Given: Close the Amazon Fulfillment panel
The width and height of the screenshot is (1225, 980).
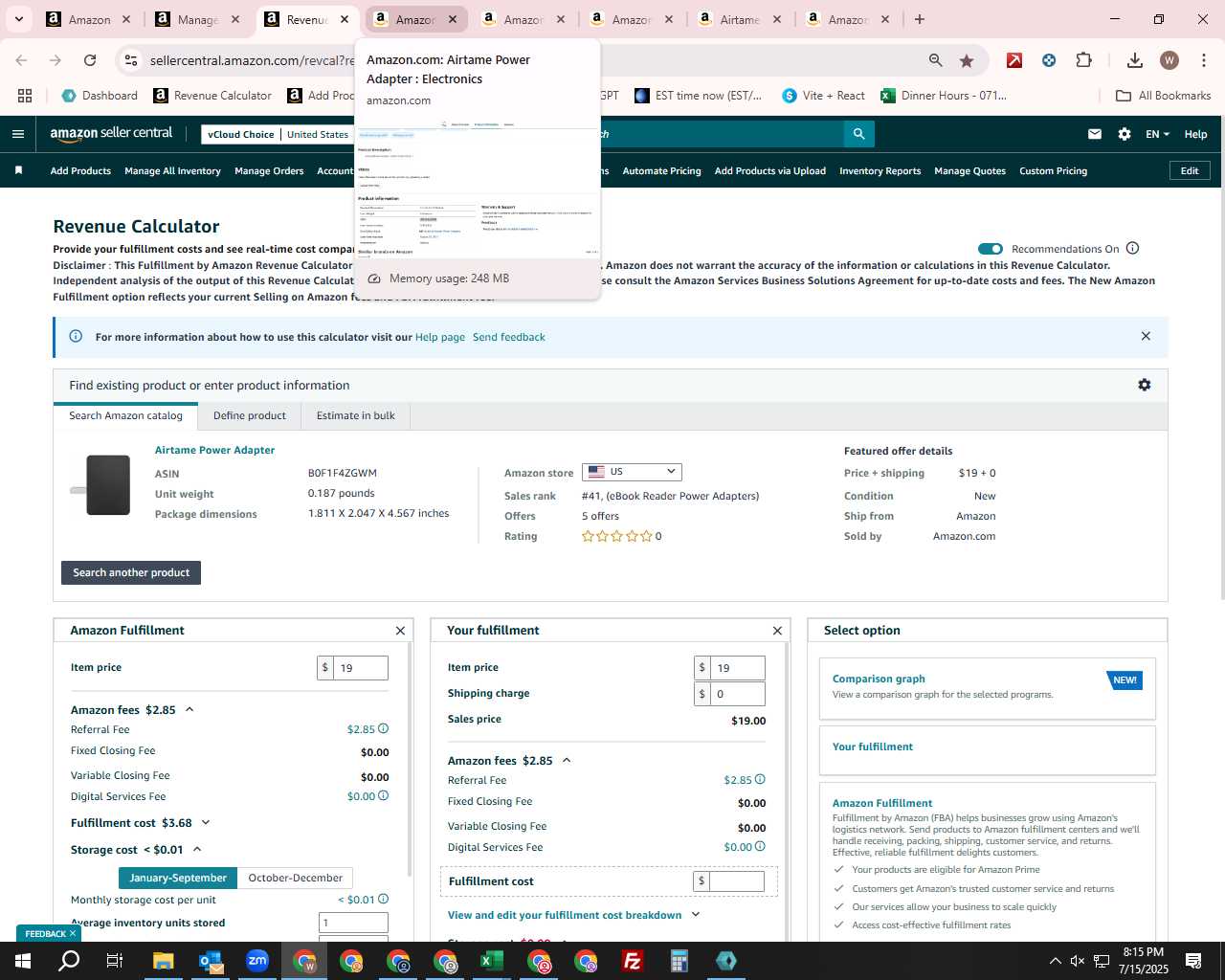Looking at the screenshot, I should 400,631.
